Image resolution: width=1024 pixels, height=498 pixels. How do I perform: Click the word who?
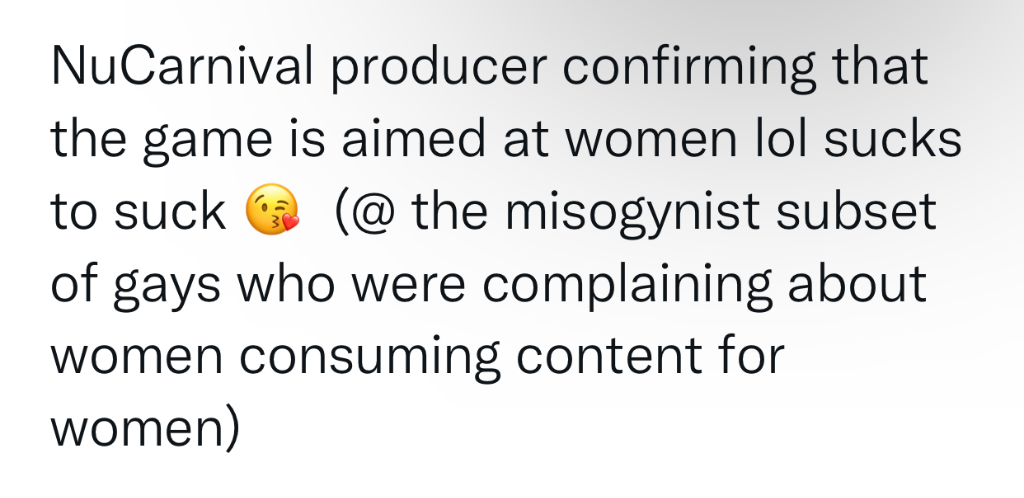click(285, 283)
